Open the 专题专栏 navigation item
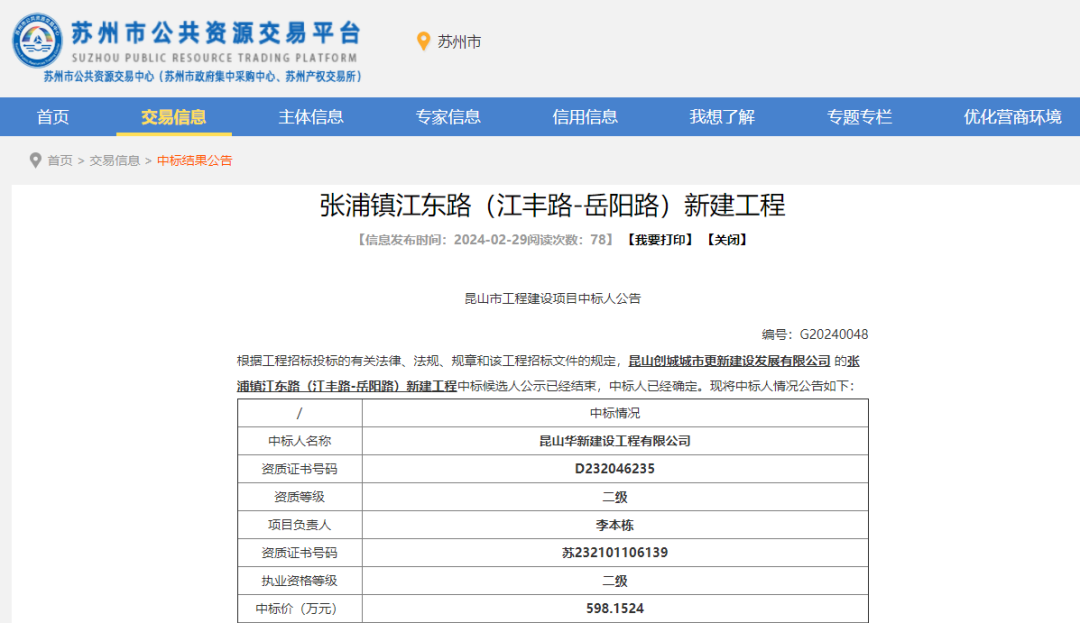 tap(859, 117)
